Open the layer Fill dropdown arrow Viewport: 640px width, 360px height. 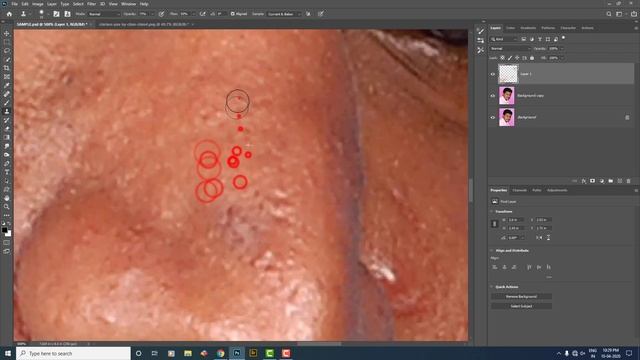pyautogui.click(x=562, y=58)
